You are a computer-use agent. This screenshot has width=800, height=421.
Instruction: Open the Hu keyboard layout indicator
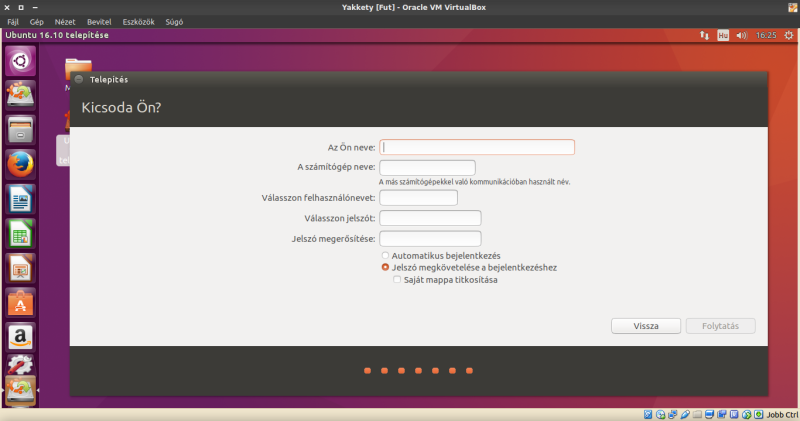click(x=722, y=35)
